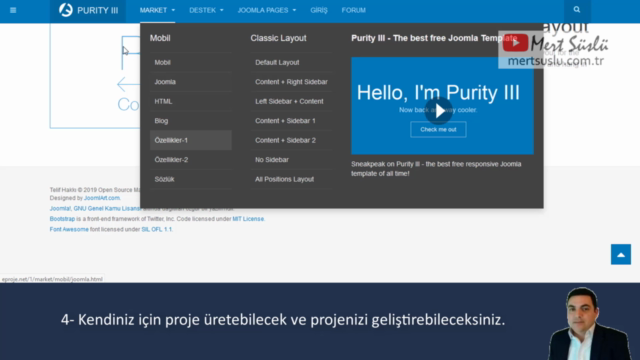The image size is (640, 360).
Task: Open Content + Sidebar 1 layout
Action: click(x=291, y=121)
